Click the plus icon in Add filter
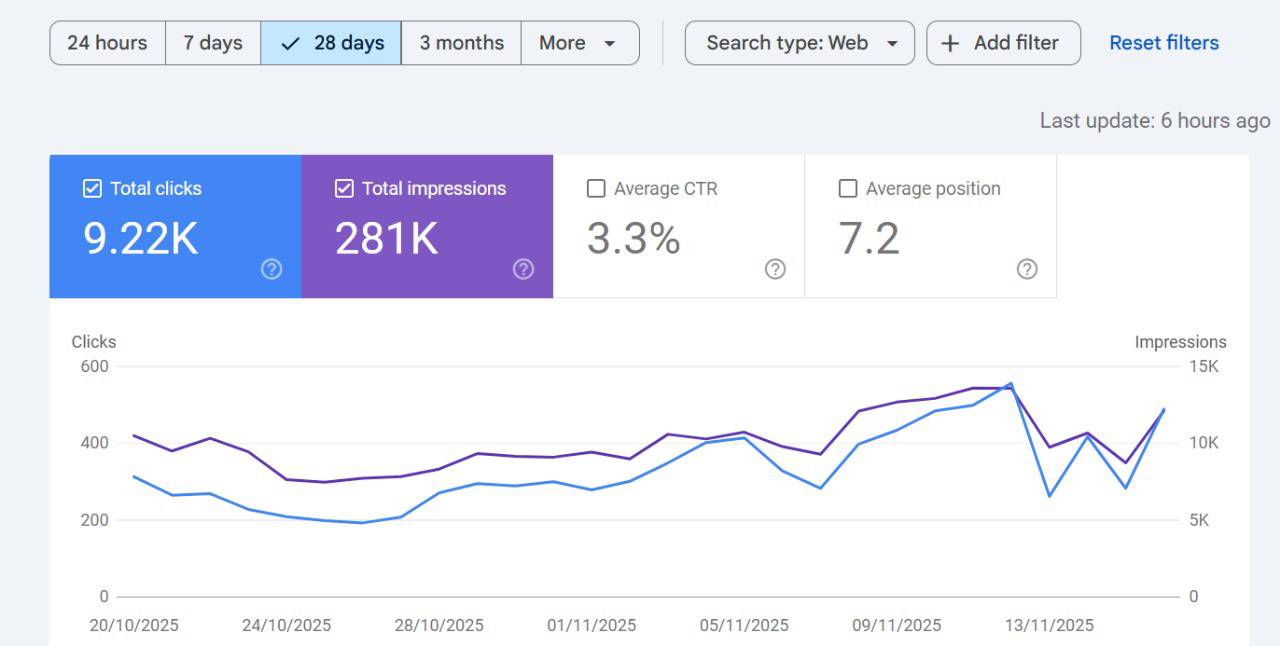1280x646 pixels. [951, 43]
